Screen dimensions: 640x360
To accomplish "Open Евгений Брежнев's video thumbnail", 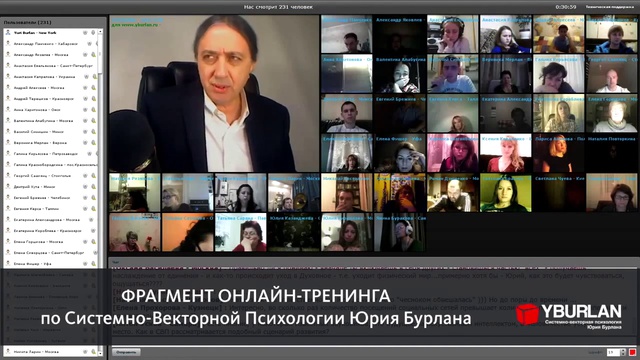I will [x=400, y=113].
